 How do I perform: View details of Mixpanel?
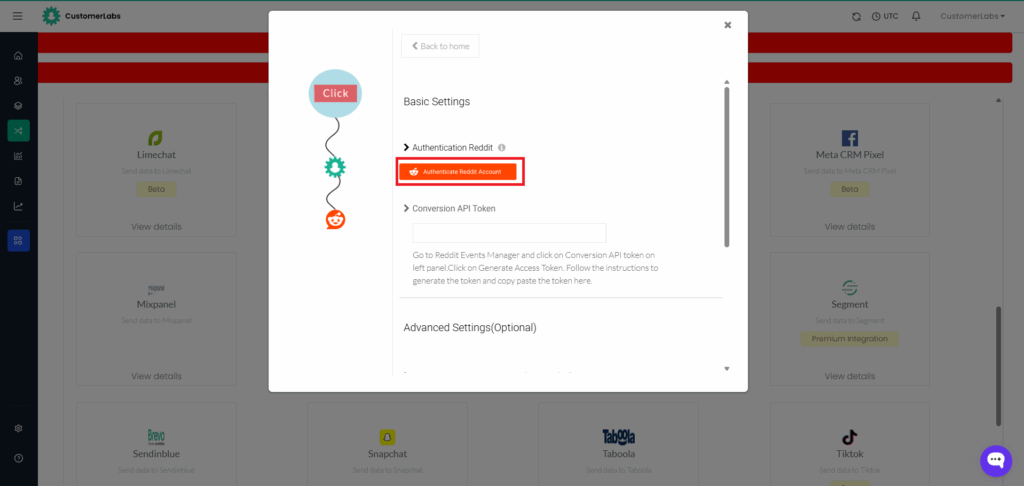pos(156,376)
